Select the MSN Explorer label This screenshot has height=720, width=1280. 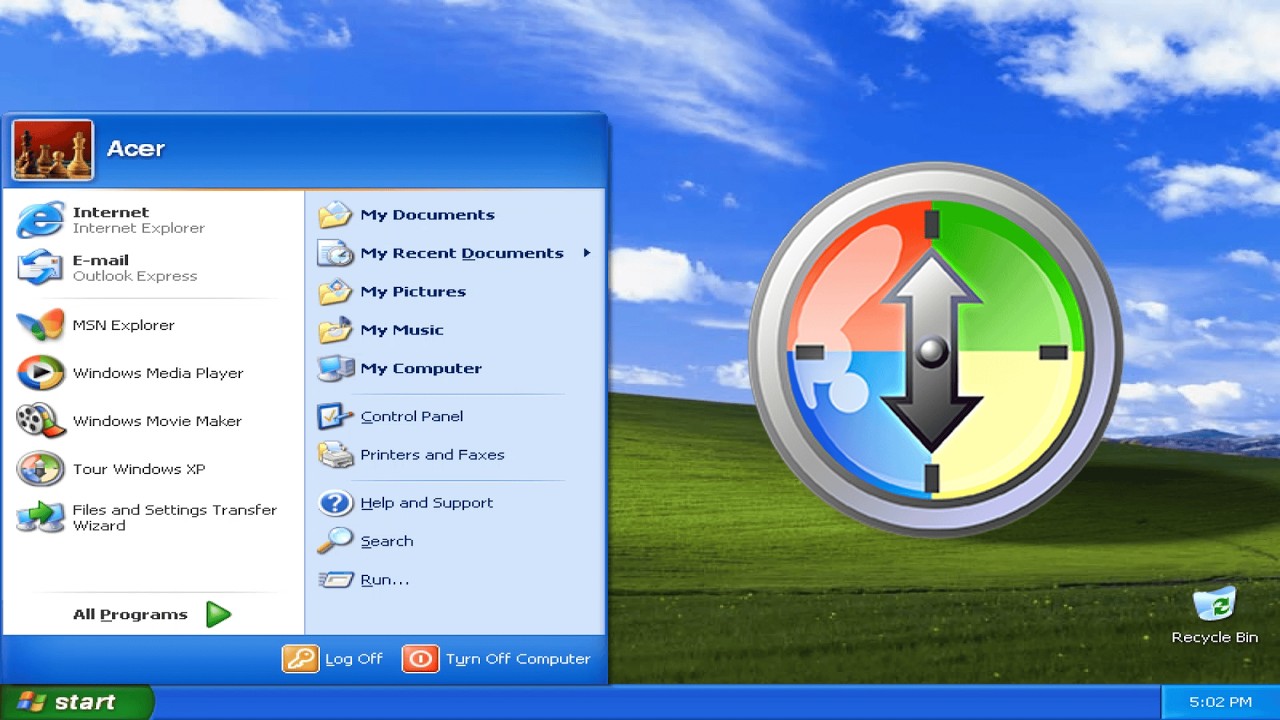click(x=123, y=325)
